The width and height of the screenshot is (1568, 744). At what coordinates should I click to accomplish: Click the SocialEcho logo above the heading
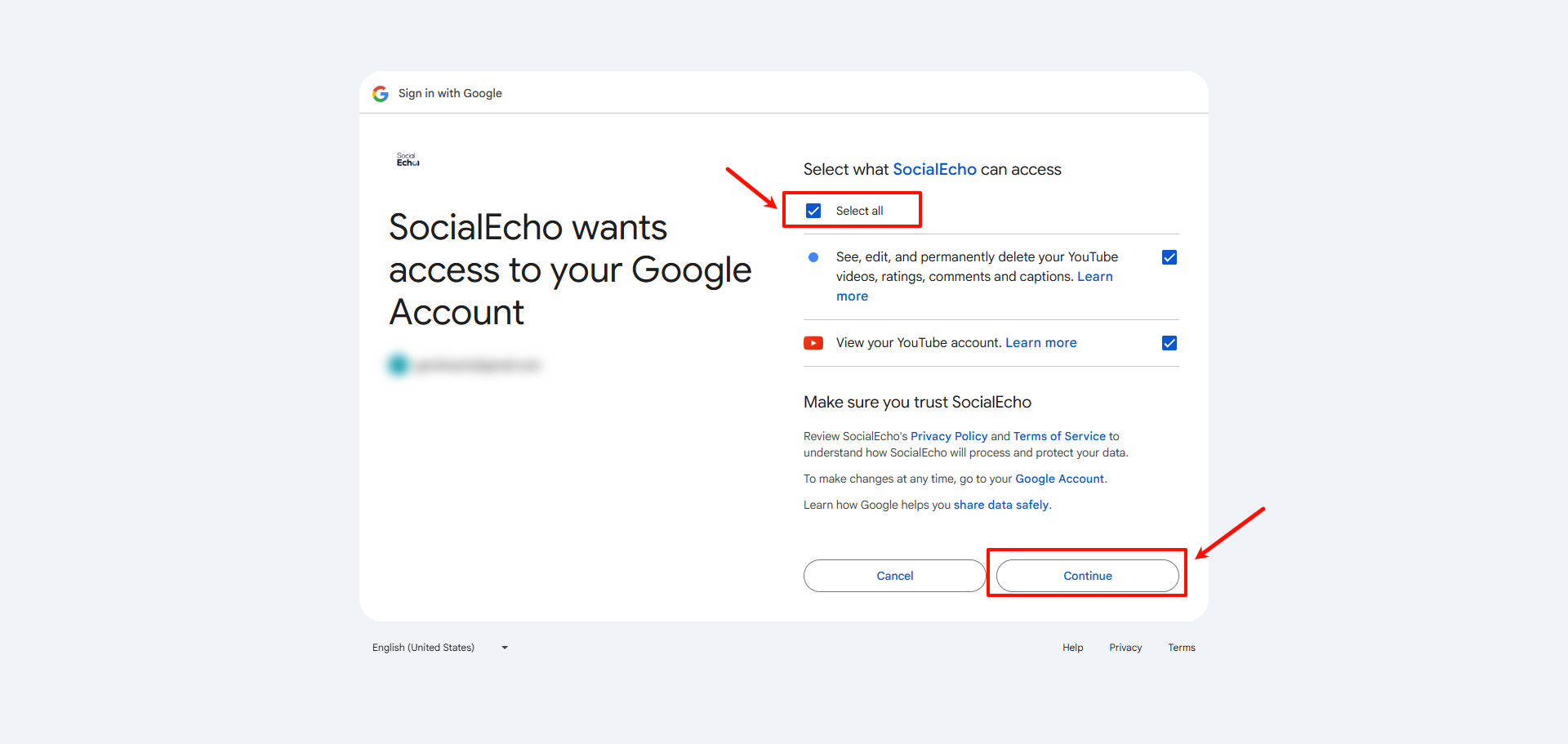tap(407, 159)
